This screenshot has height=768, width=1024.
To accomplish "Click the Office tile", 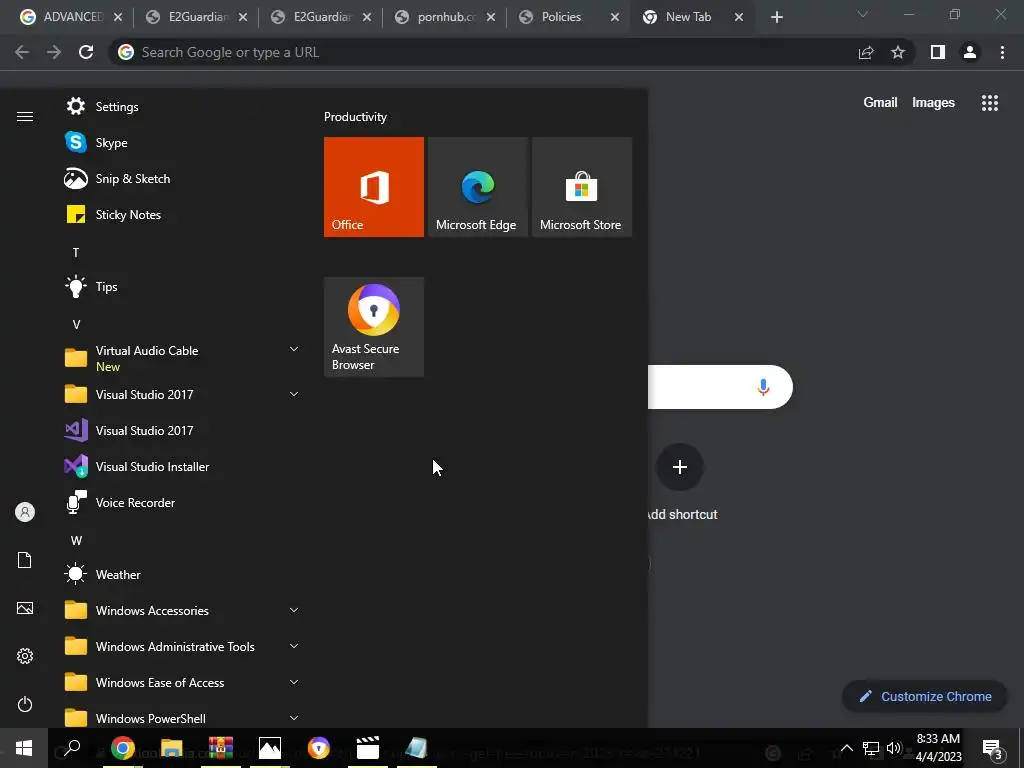I will [x=374, y=187].
